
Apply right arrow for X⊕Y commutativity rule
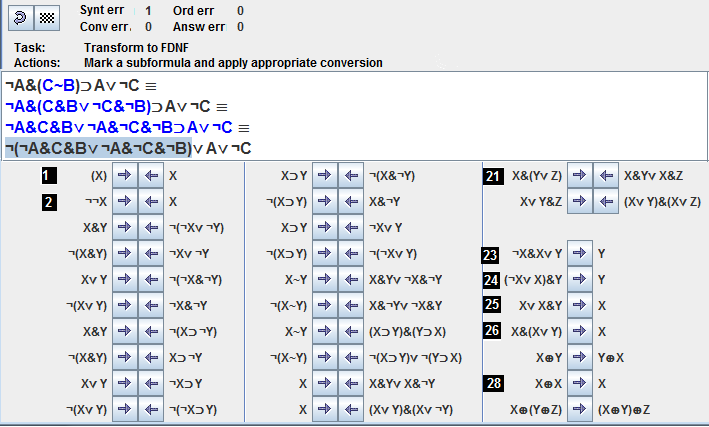tap(581, 358)
